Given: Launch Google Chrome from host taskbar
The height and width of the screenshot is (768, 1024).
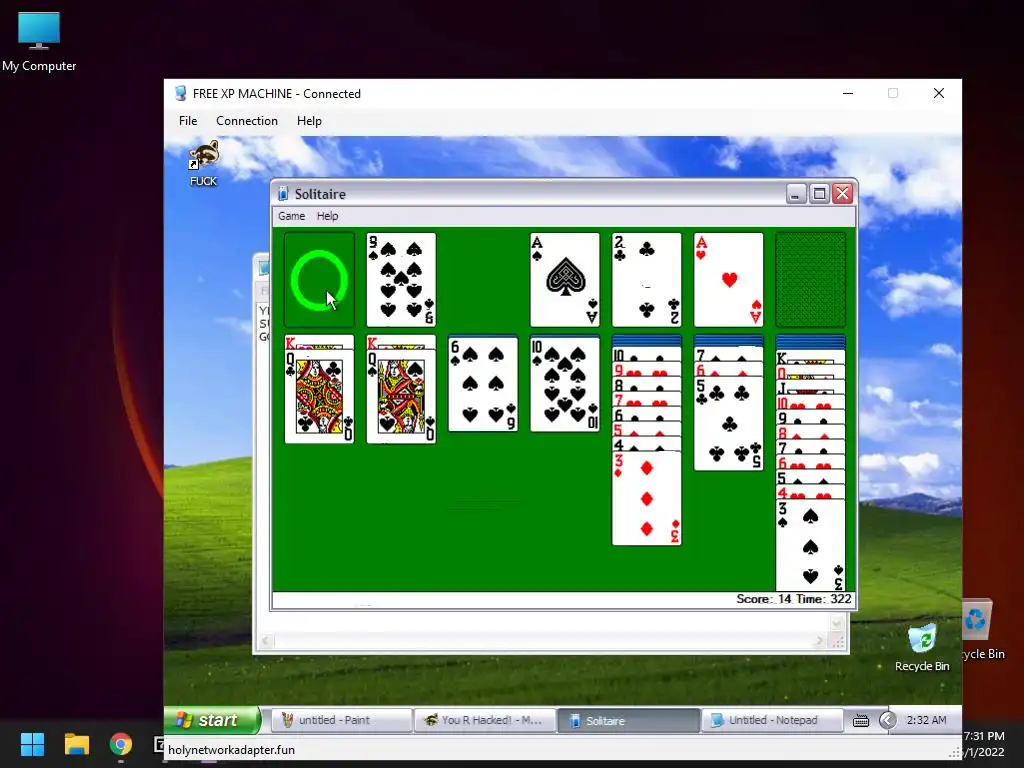Looking at the screenshot, I should [x=121, y=744].
